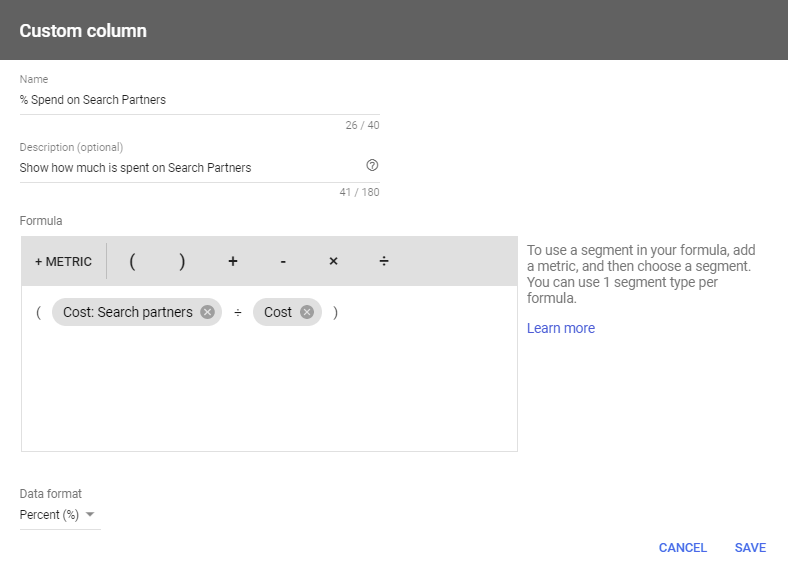The height and width of the screenshot is (568, 788).
Task: Click the empty formula editor area
Action: click(269, 392)
